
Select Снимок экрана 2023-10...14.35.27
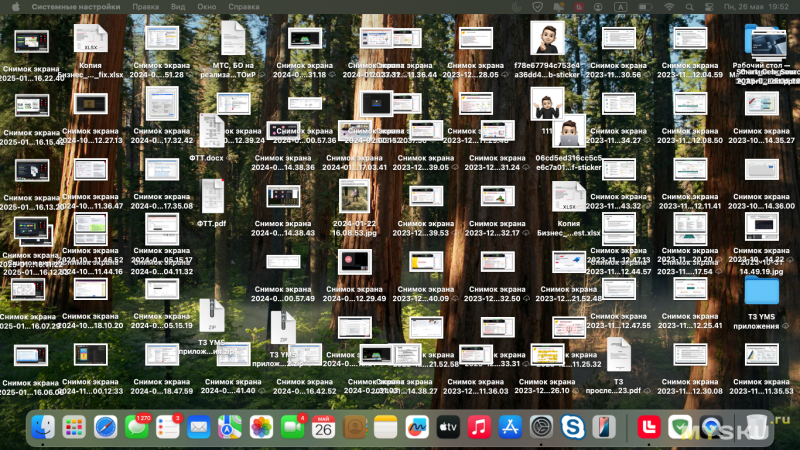click(761, 104)
